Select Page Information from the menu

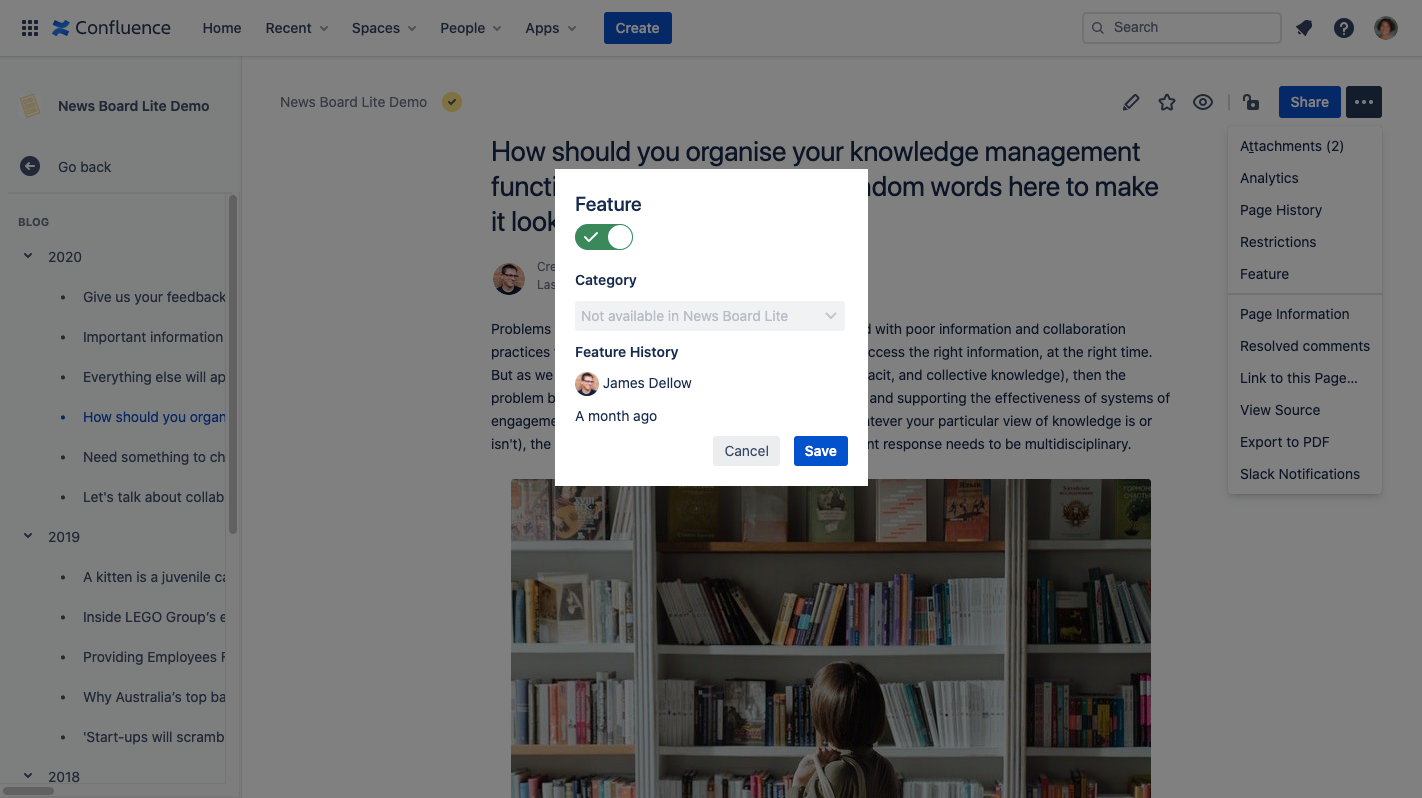click(x=1304, y=314)
